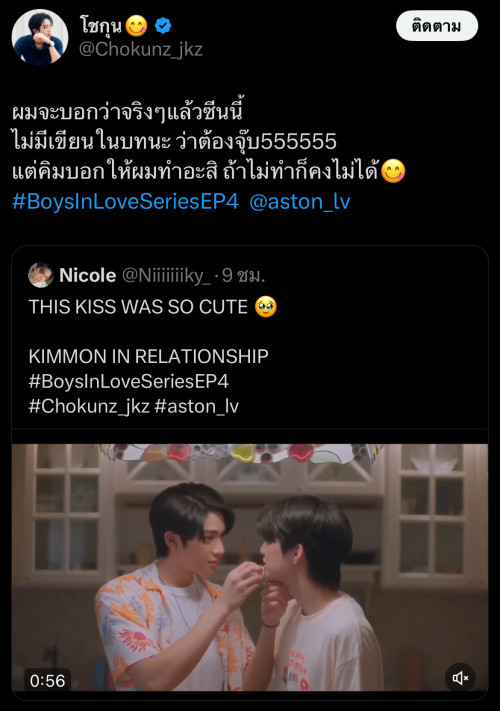Open the #Chokunz_jkz hashtag in quoted tweet

click(89, 406)
